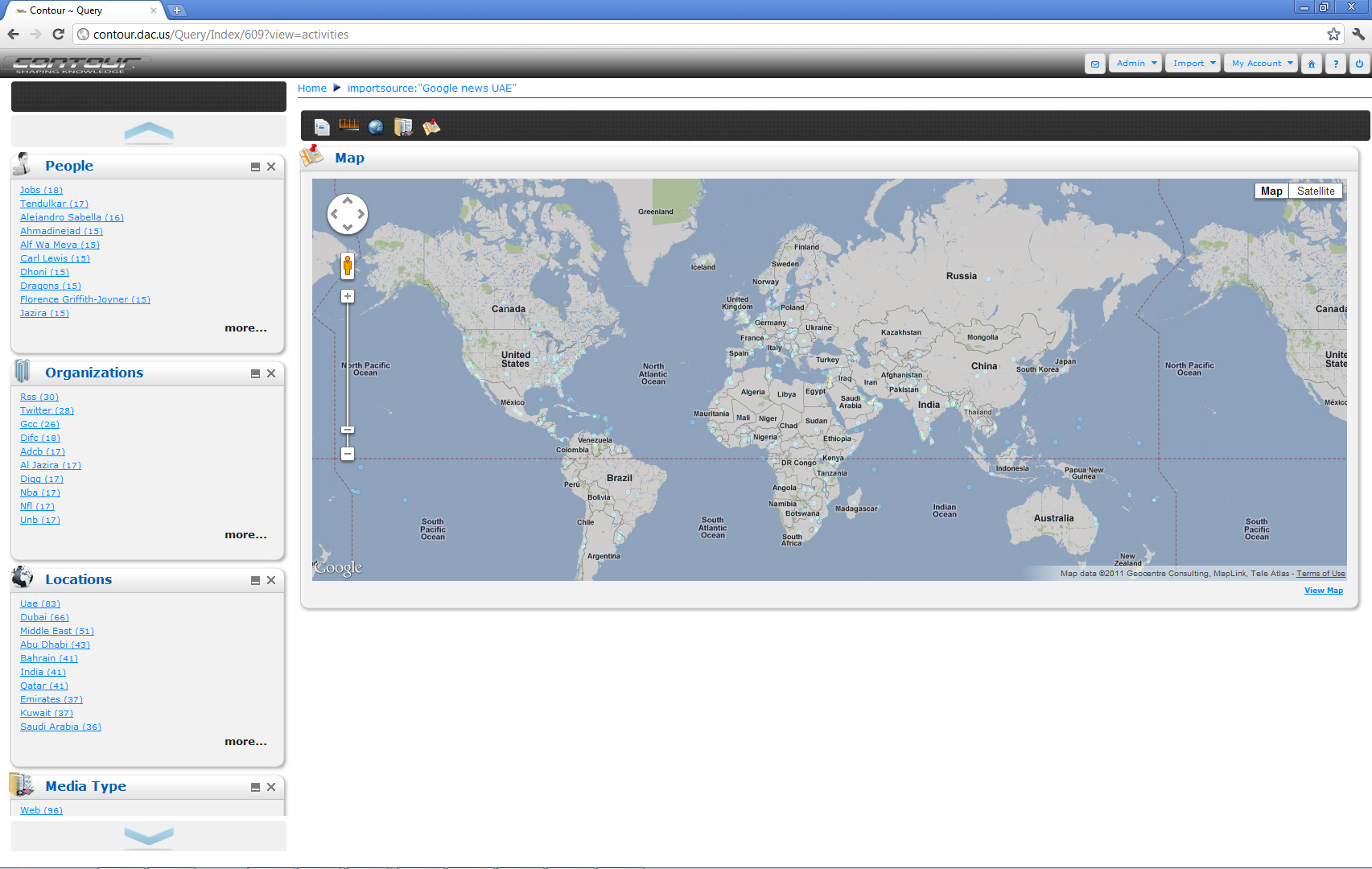Open the documents view icon

click(322, 126)
